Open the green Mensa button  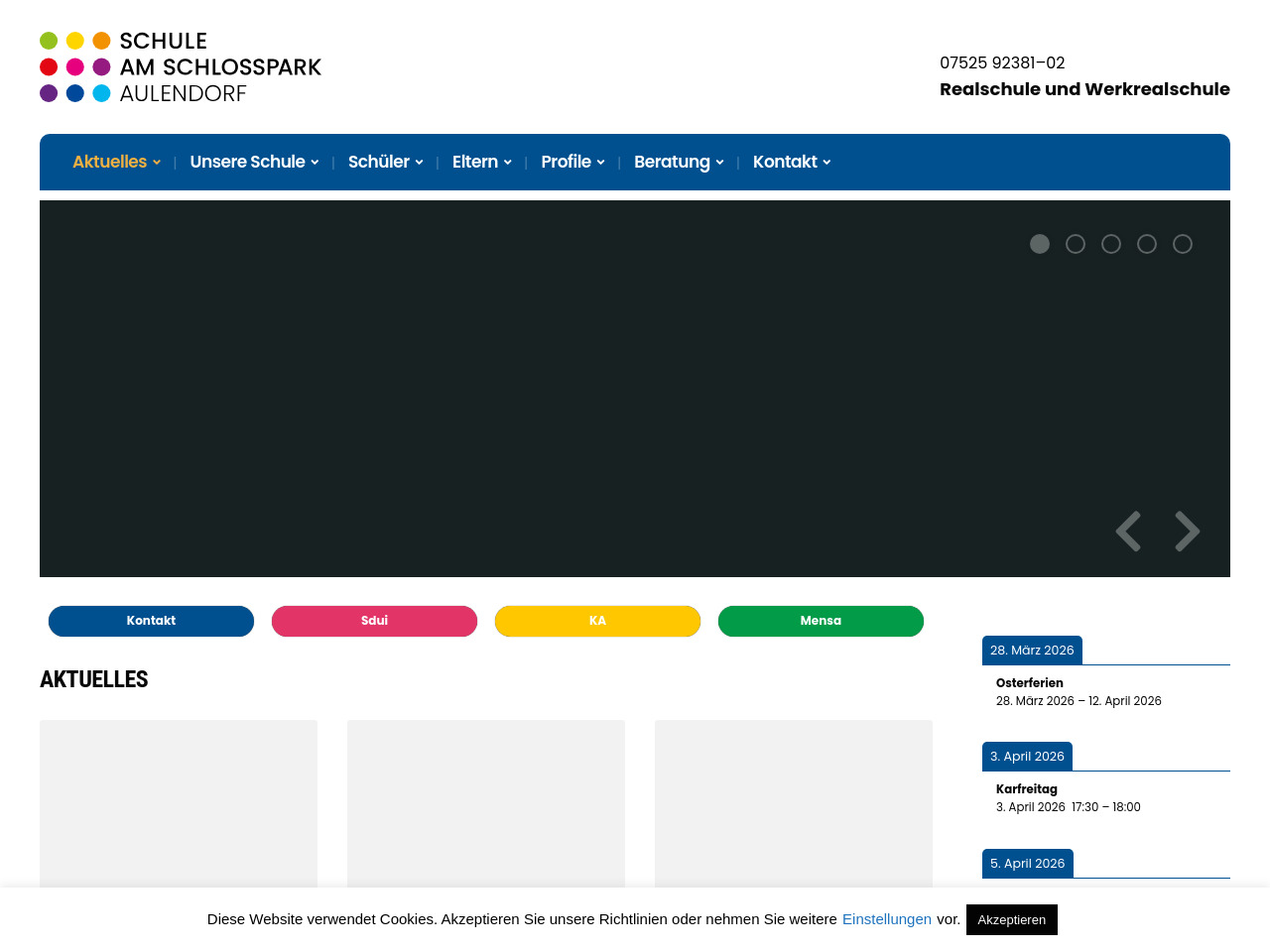point(821,621)
